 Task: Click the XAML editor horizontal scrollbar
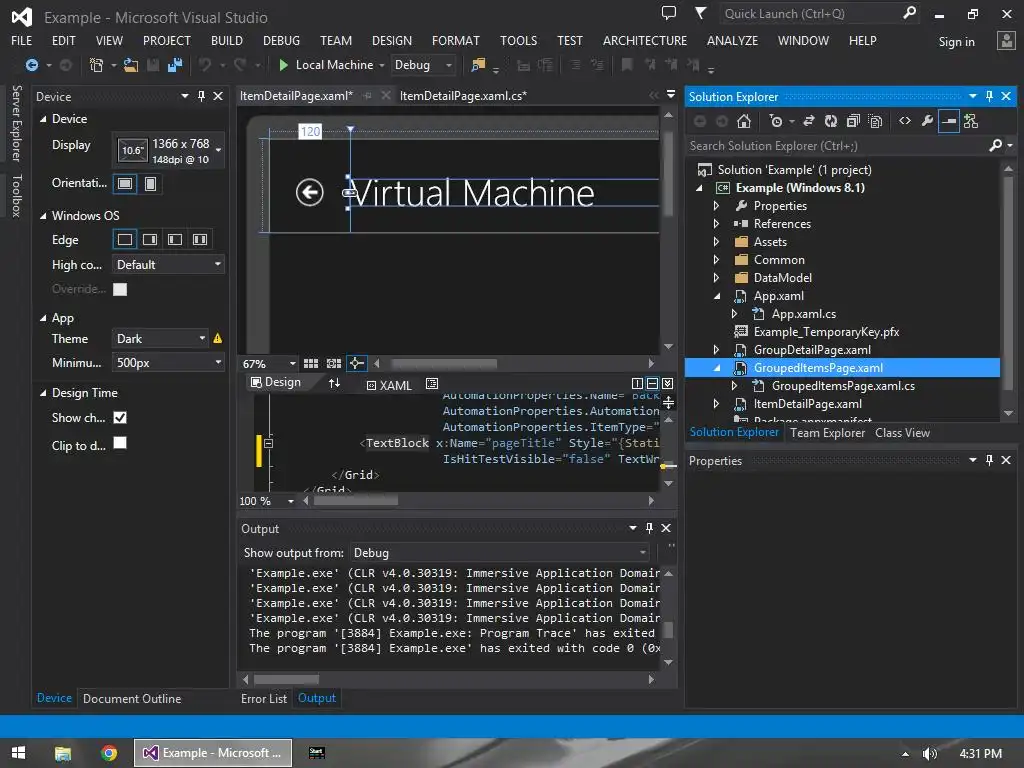[x=356, y=501]
